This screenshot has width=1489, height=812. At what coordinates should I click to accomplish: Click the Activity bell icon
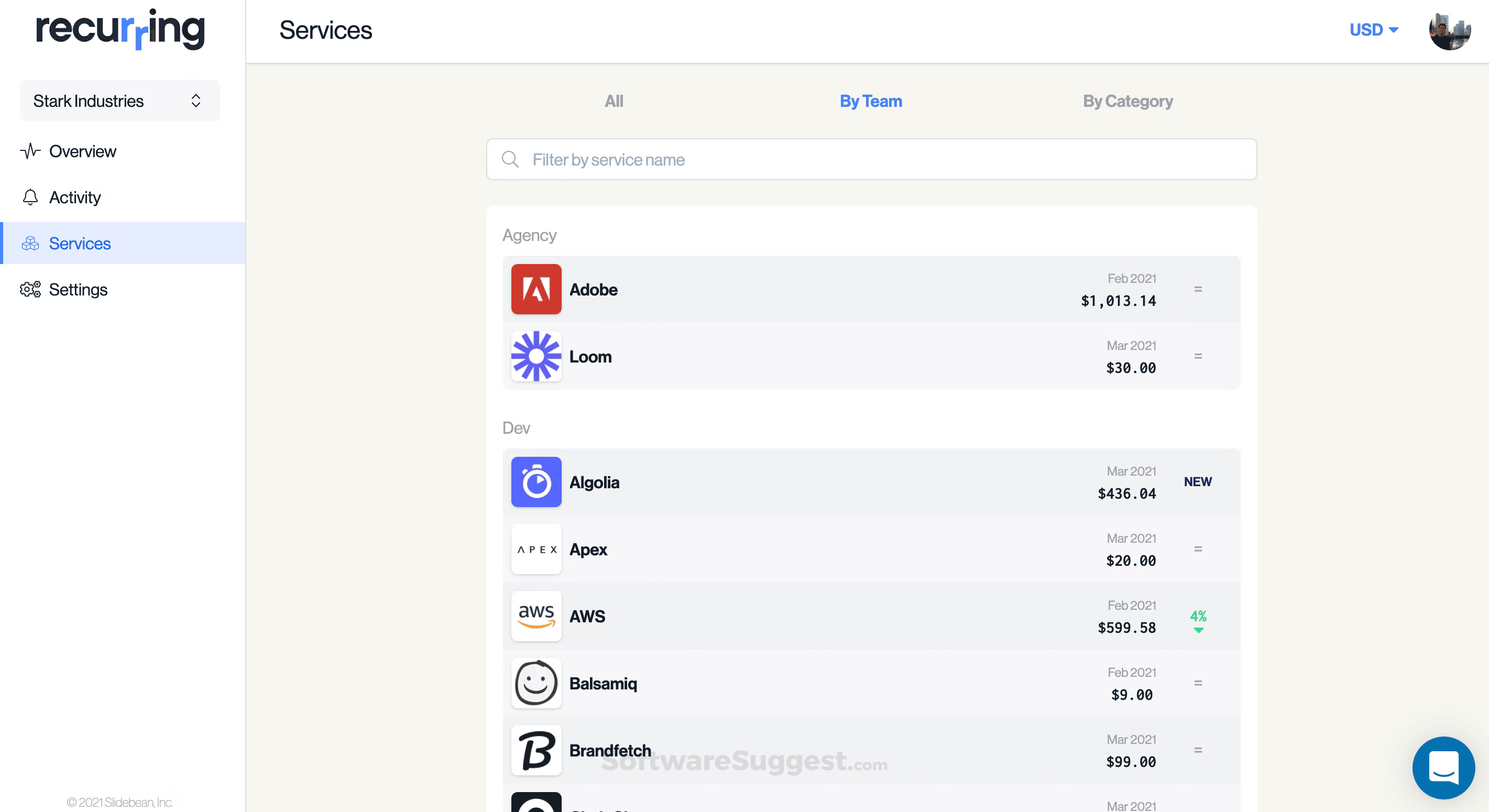(x=29, y=197)
